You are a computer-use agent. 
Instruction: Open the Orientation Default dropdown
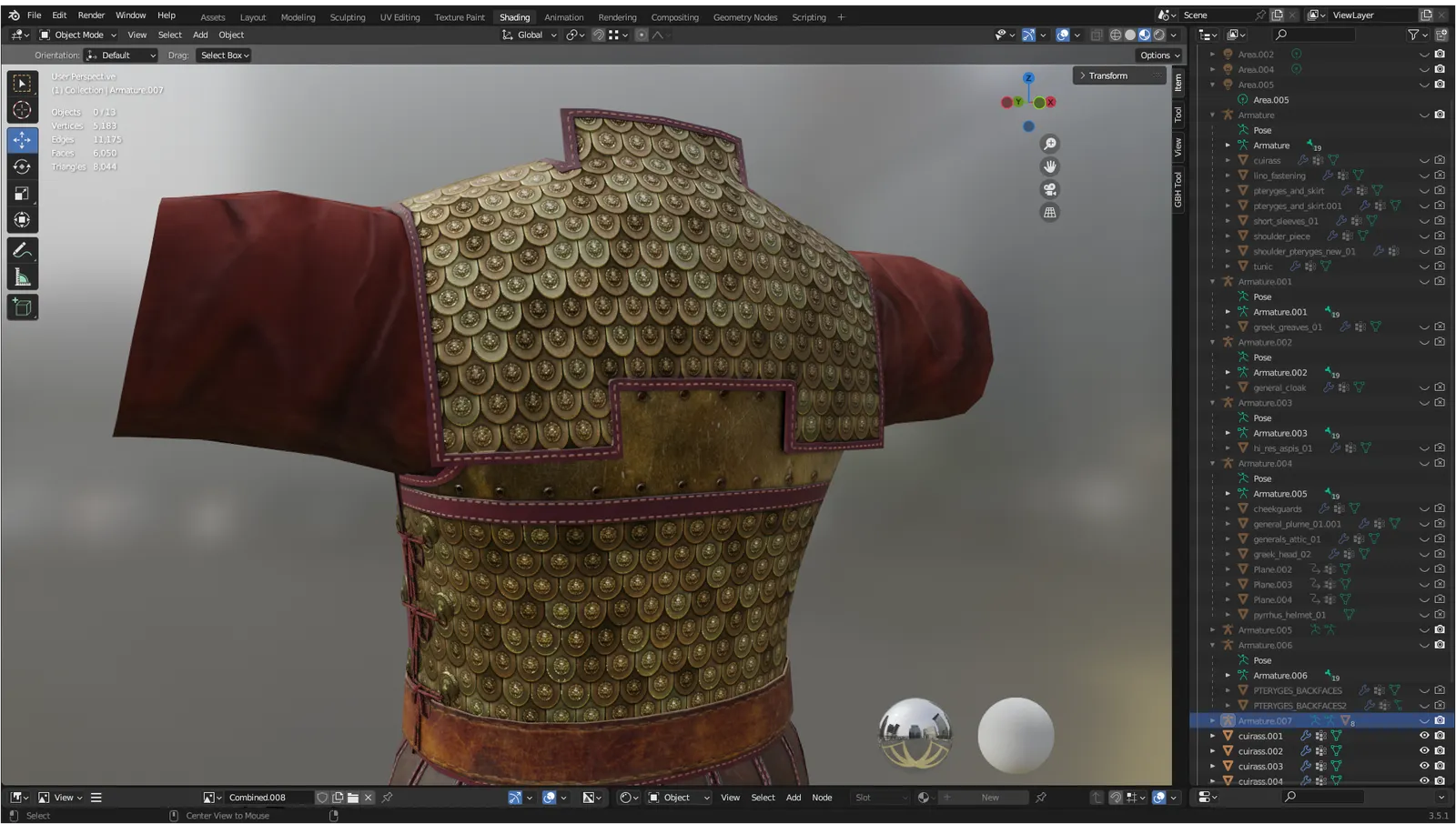coord(121,55)
